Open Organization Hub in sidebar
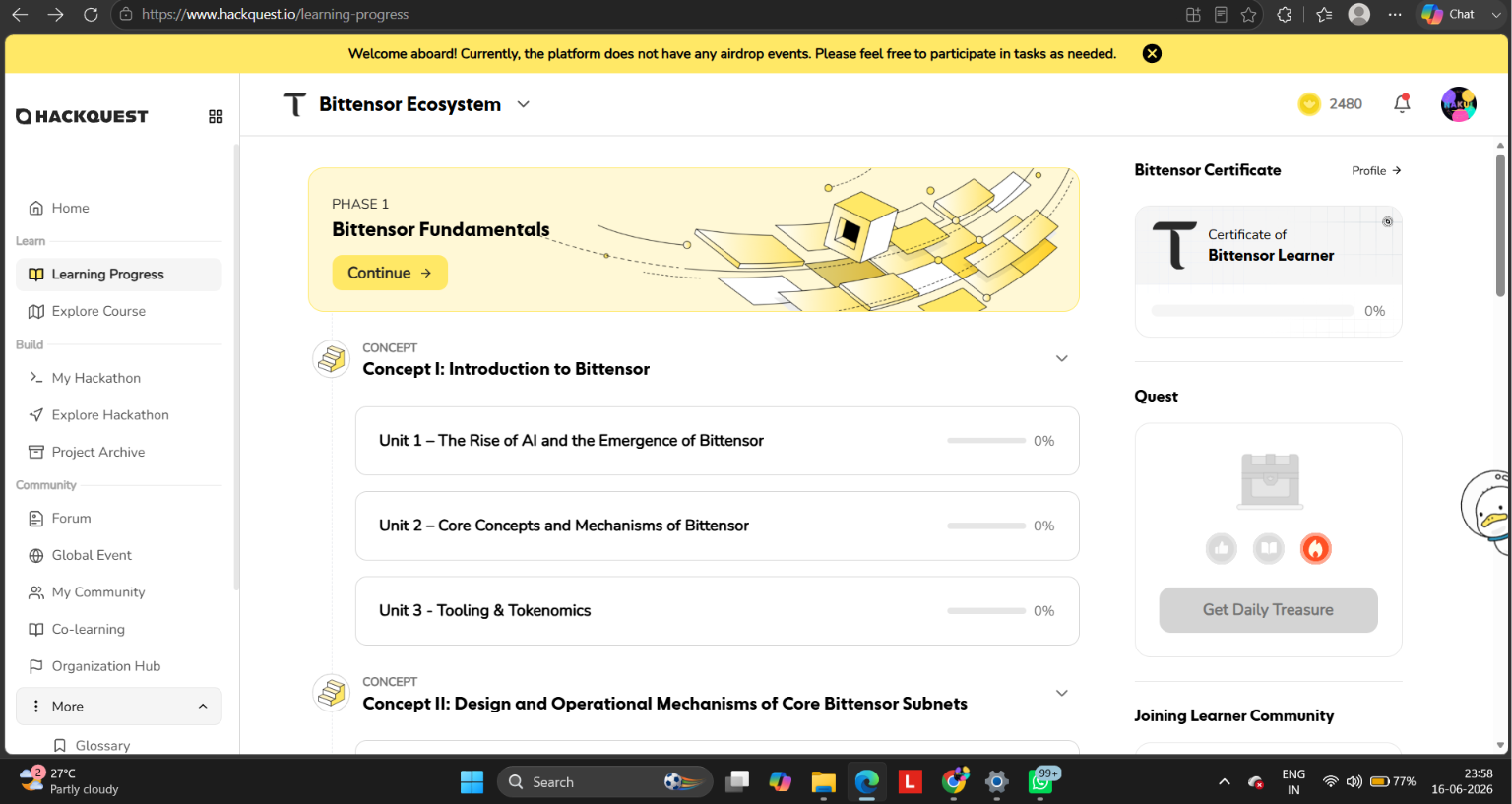The image size is (1512, 804). [x=119, y=666]
